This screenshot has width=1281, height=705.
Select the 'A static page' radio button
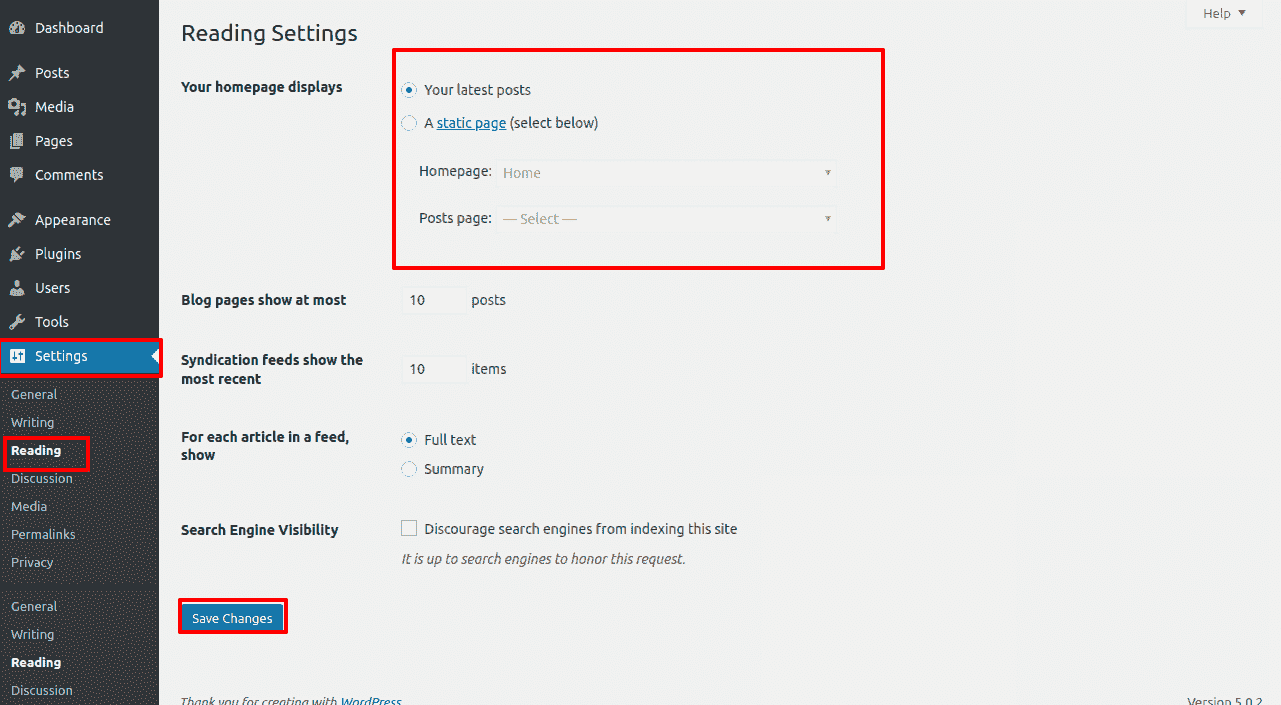tap(409, 123)
